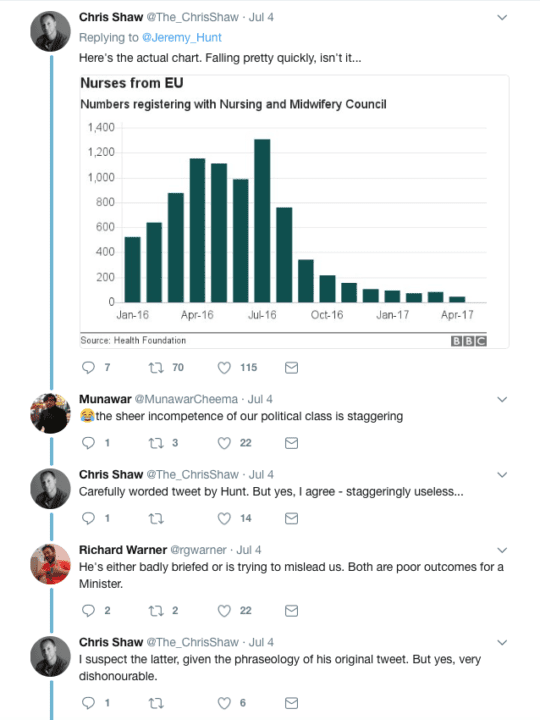This screenshot has height=720, width=540.
Task: Click the Jul 4 timestamp on first tweet
Action: coord(261,17)
